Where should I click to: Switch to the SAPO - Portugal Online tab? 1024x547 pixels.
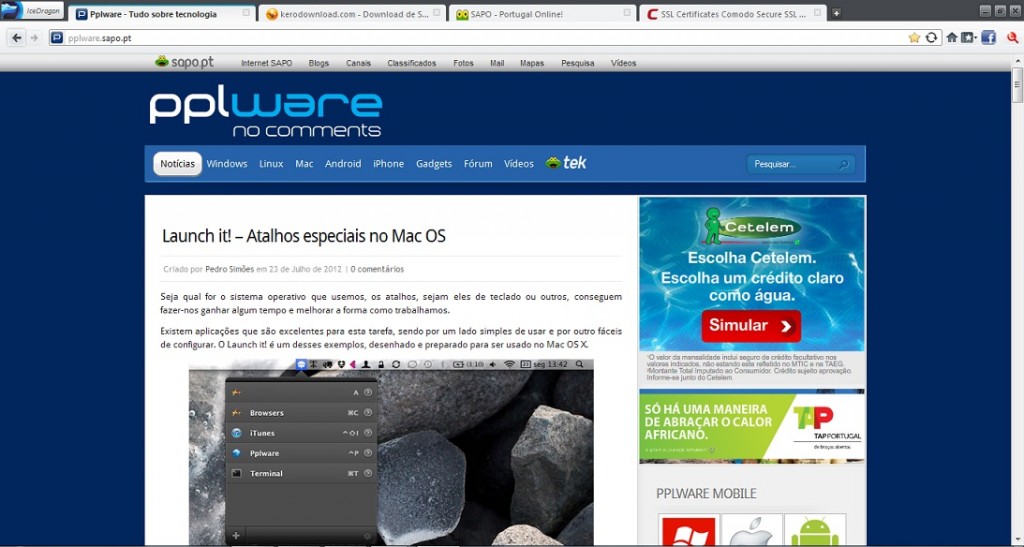tap(542, 14)
